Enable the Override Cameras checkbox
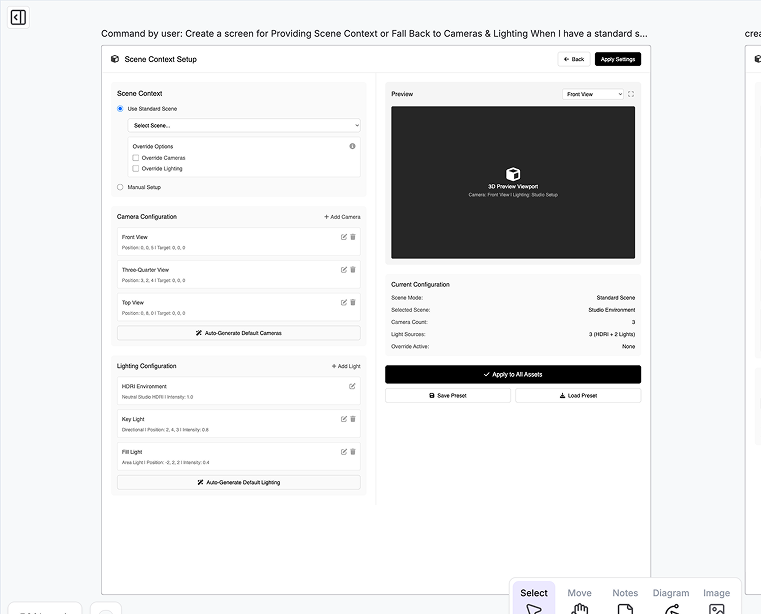Image resolution: width=761 pixels, height=614 pixels. click(136, 158)
